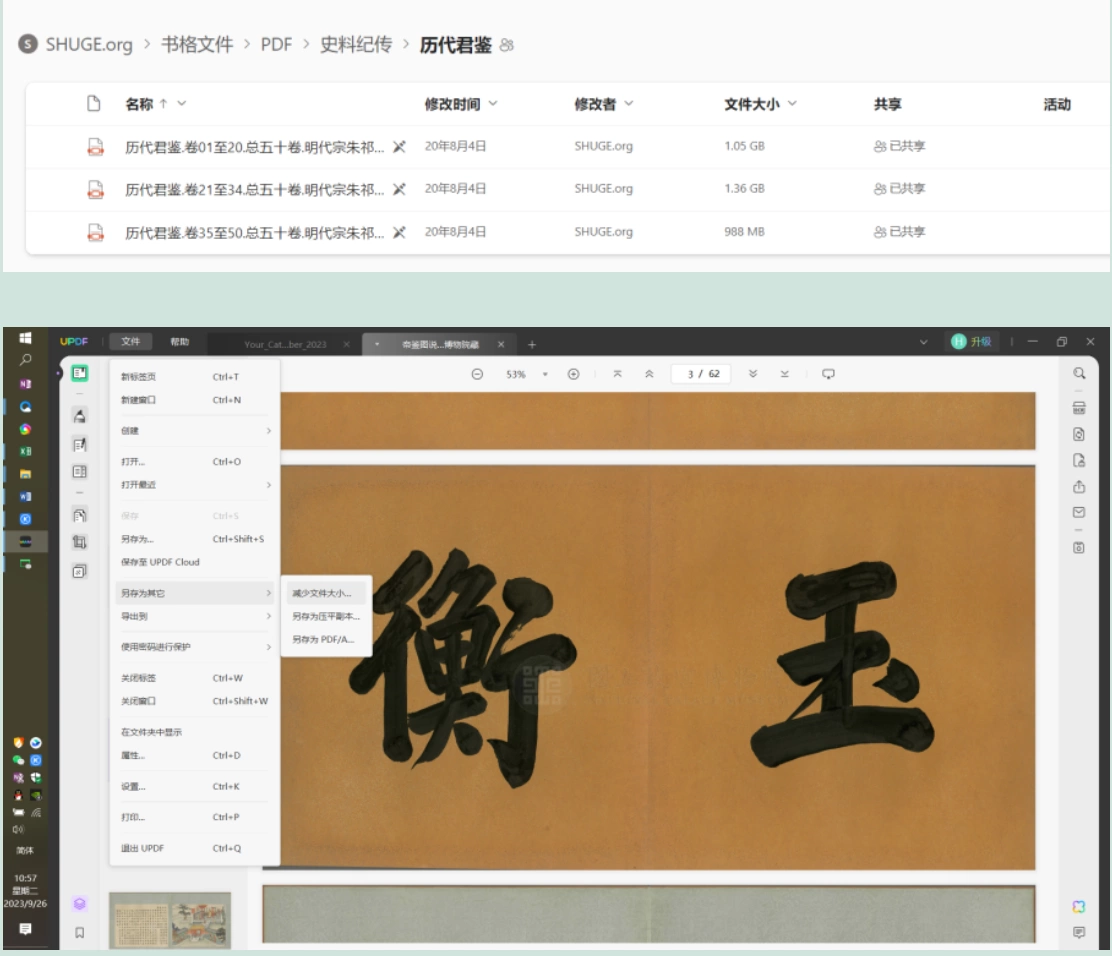This screenshot has width=1112, height=956.
Task: Click the 史料纪传 breadcrumb link
Action: click(356, 45)
